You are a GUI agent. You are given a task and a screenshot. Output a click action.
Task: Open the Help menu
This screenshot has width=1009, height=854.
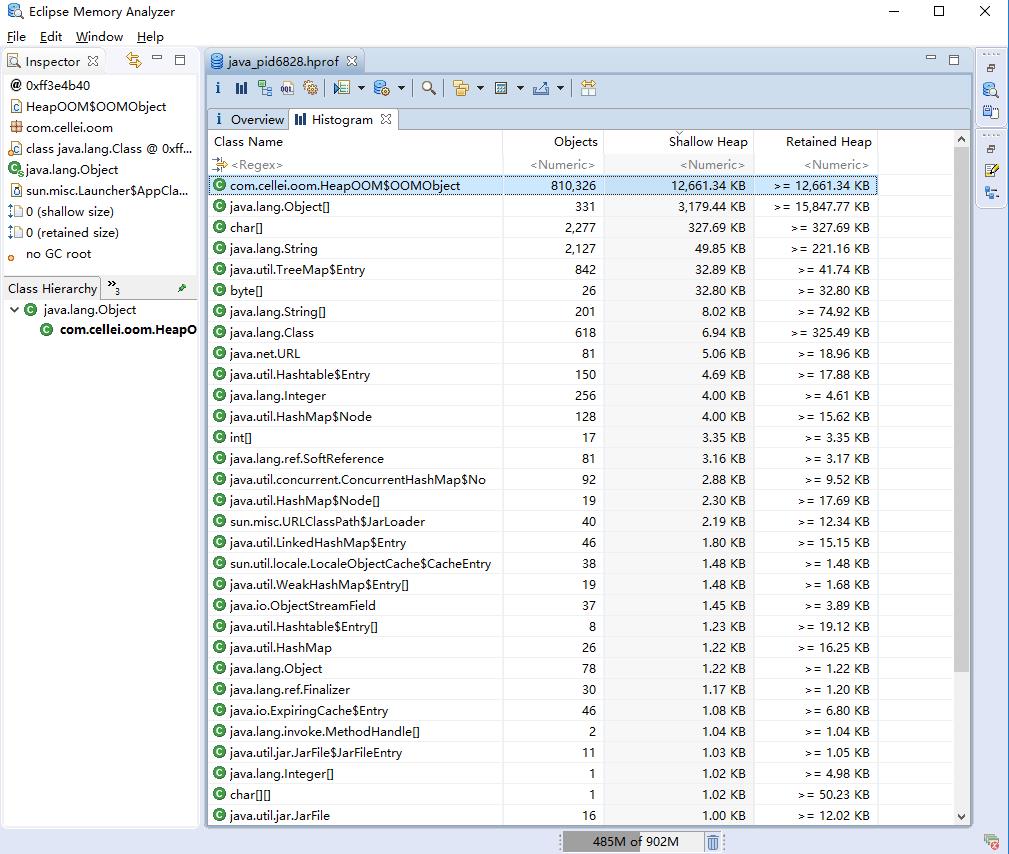pyautogui.click(x=150, y=37)
